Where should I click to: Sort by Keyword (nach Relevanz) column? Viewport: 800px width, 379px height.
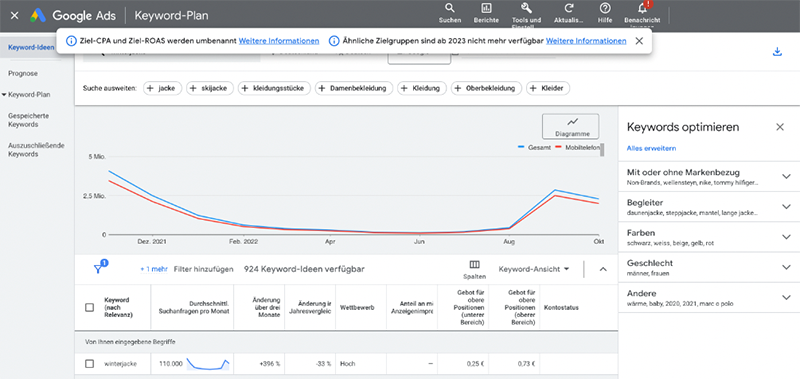click(x=119, y=307)
